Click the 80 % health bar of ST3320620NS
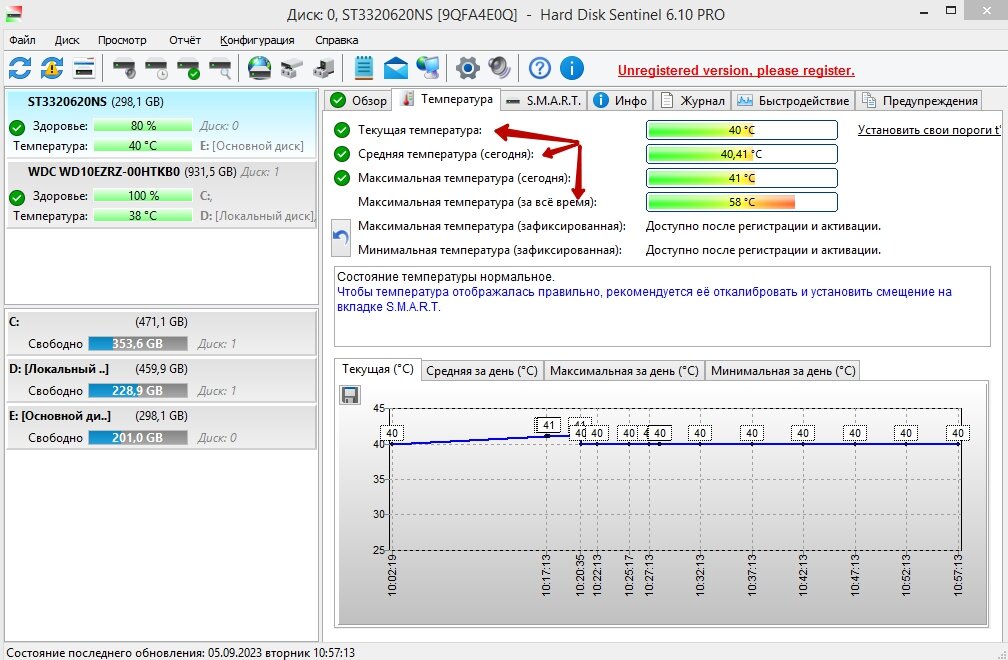The height and width of the screenshot is (660, 1008). [x=143, y=126]
